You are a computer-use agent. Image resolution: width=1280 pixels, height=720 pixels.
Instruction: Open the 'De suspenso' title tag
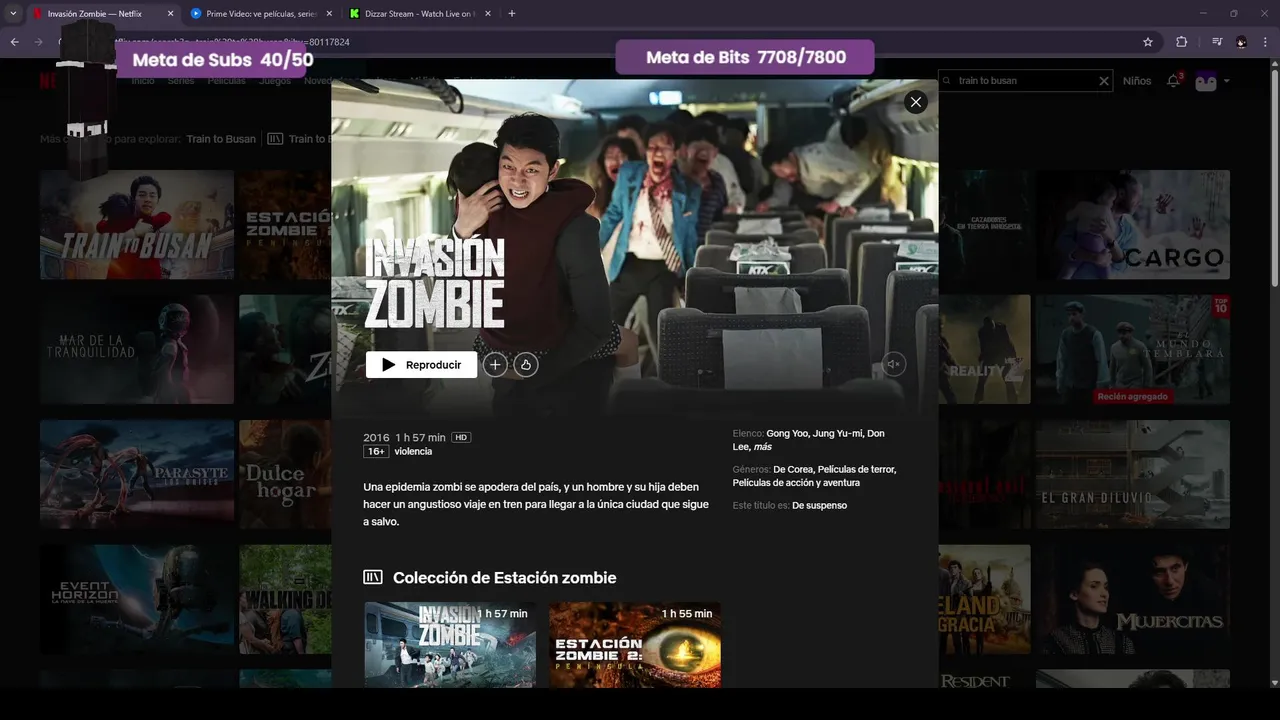click(x=819, y=506)
